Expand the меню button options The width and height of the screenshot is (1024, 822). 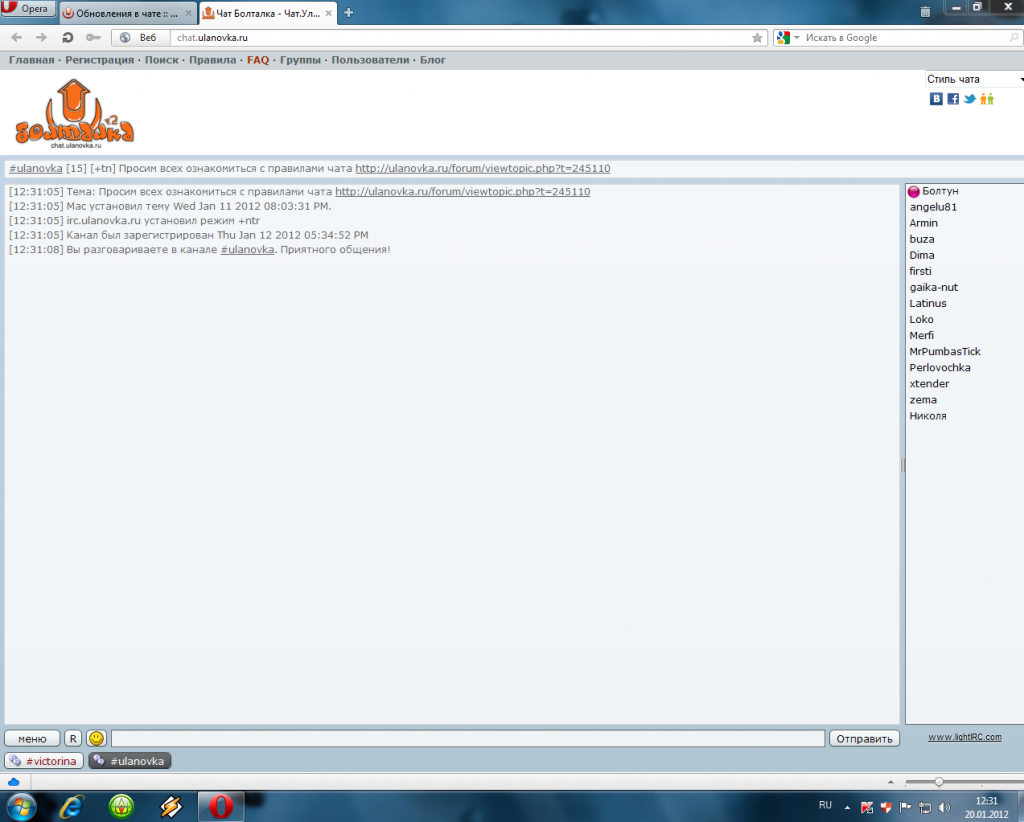tap(31, 738)
